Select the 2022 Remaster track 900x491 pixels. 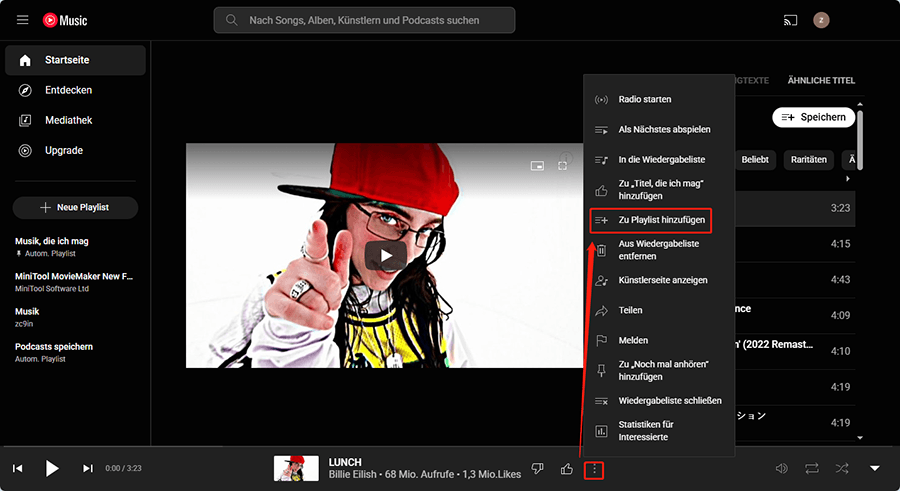[796, 351]
